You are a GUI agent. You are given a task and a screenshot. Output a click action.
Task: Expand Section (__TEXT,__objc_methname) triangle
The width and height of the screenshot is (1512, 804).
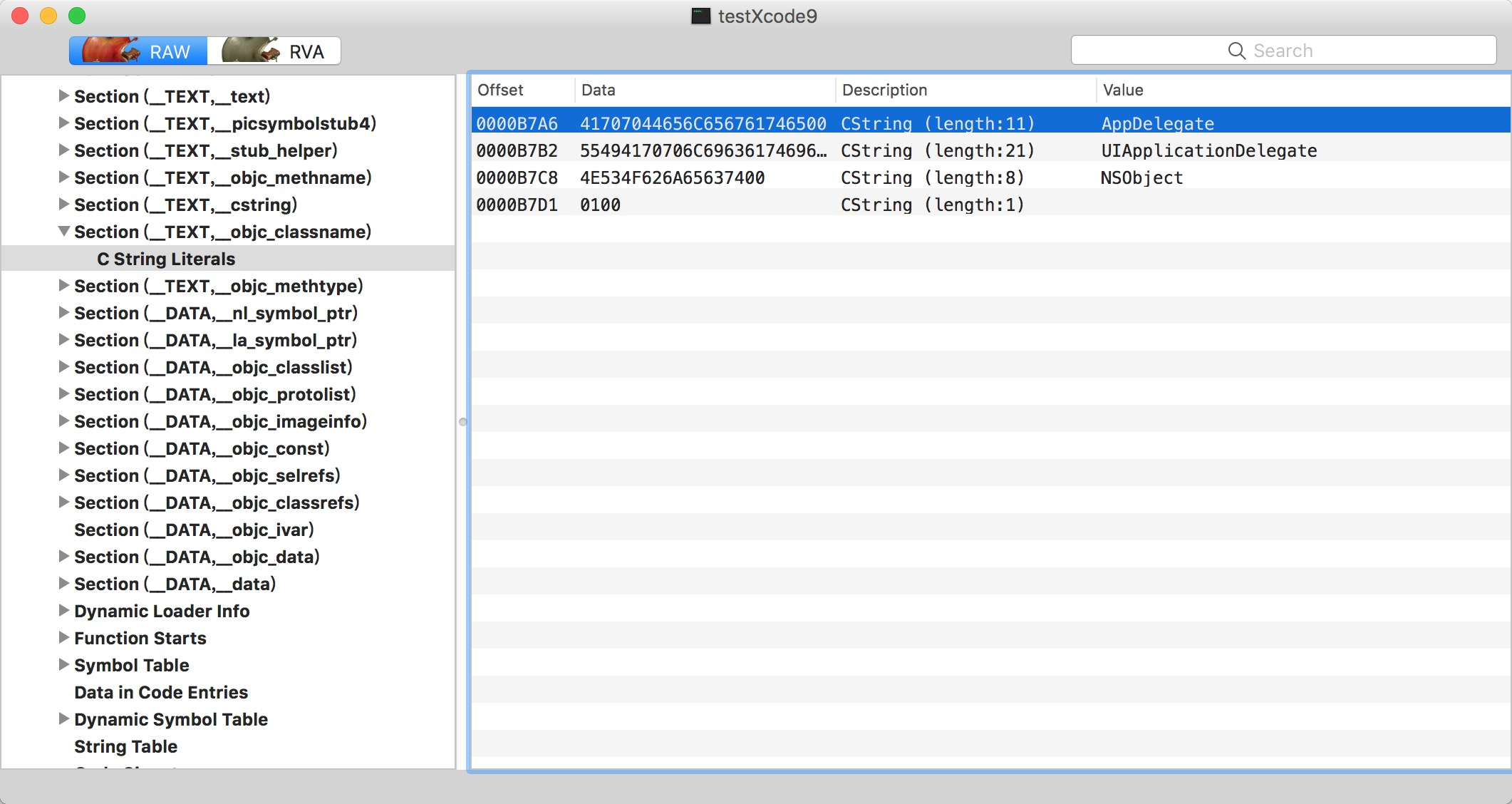point(63,177)
